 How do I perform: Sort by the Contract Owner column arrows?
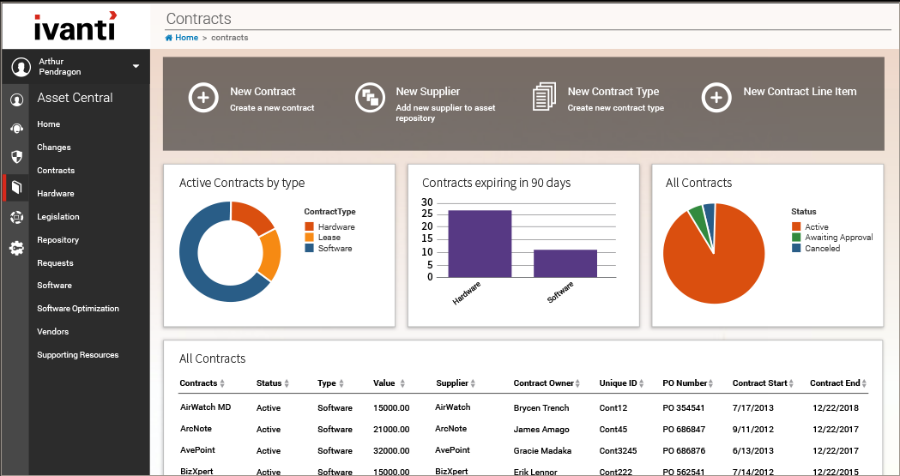578,384
